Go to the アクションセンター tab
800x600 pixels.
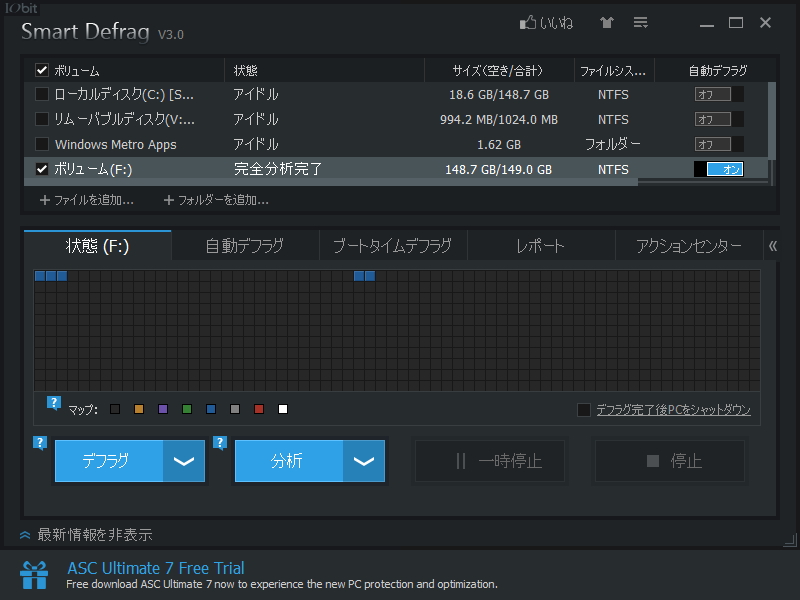689,246
